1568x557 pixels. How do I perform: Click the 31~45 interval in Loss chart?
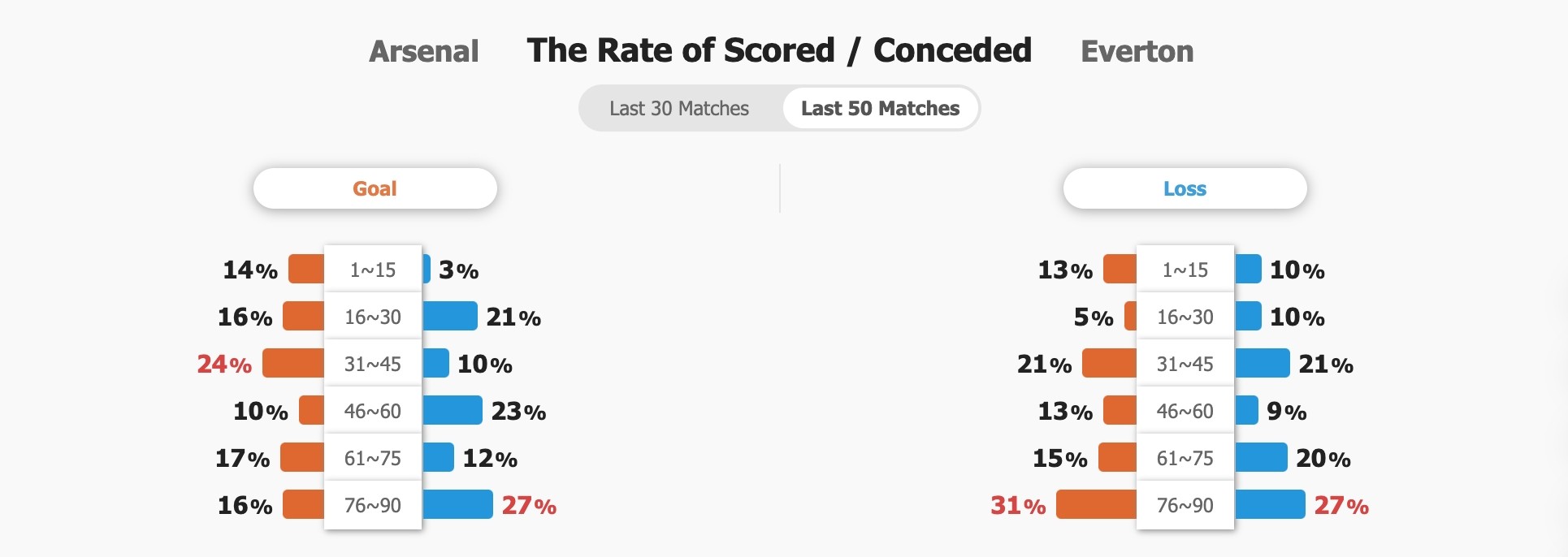[1185, 364]
